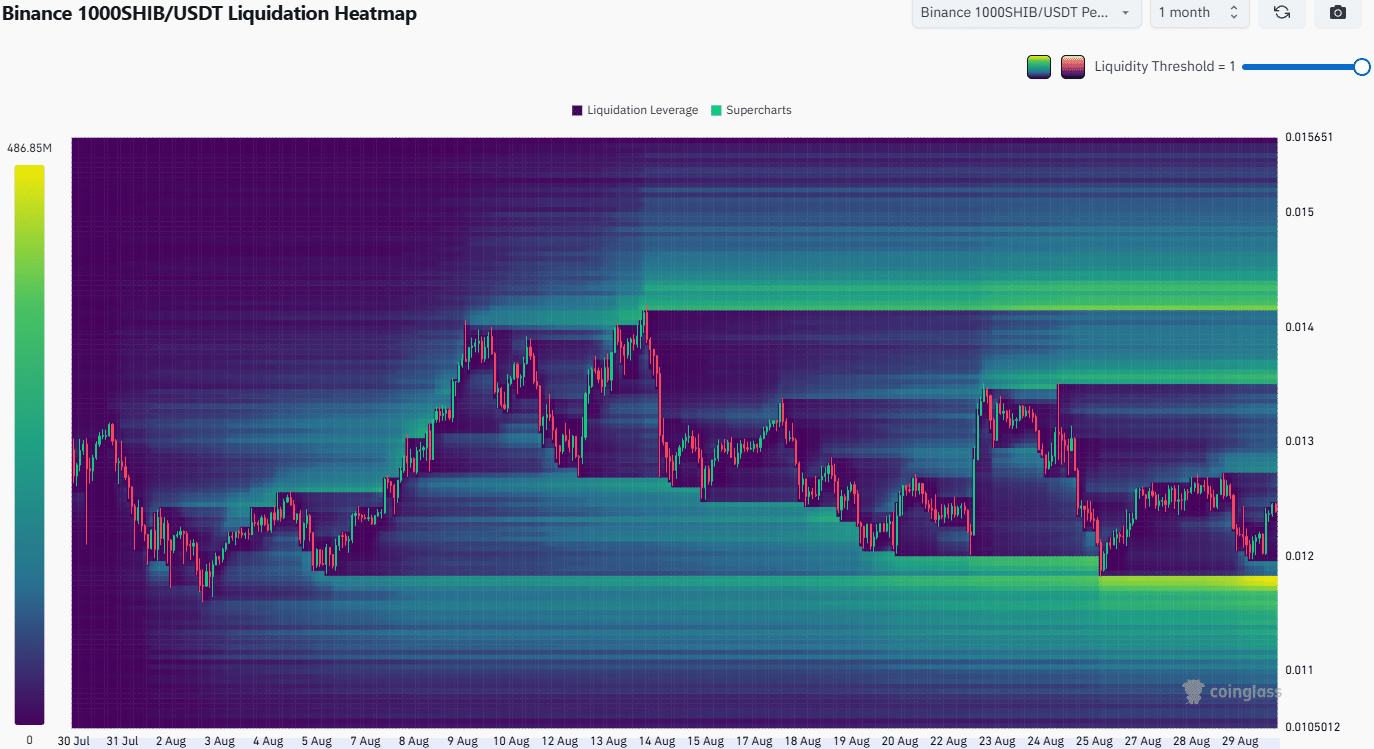Click the green Supercharts legend square

[716, 110]
